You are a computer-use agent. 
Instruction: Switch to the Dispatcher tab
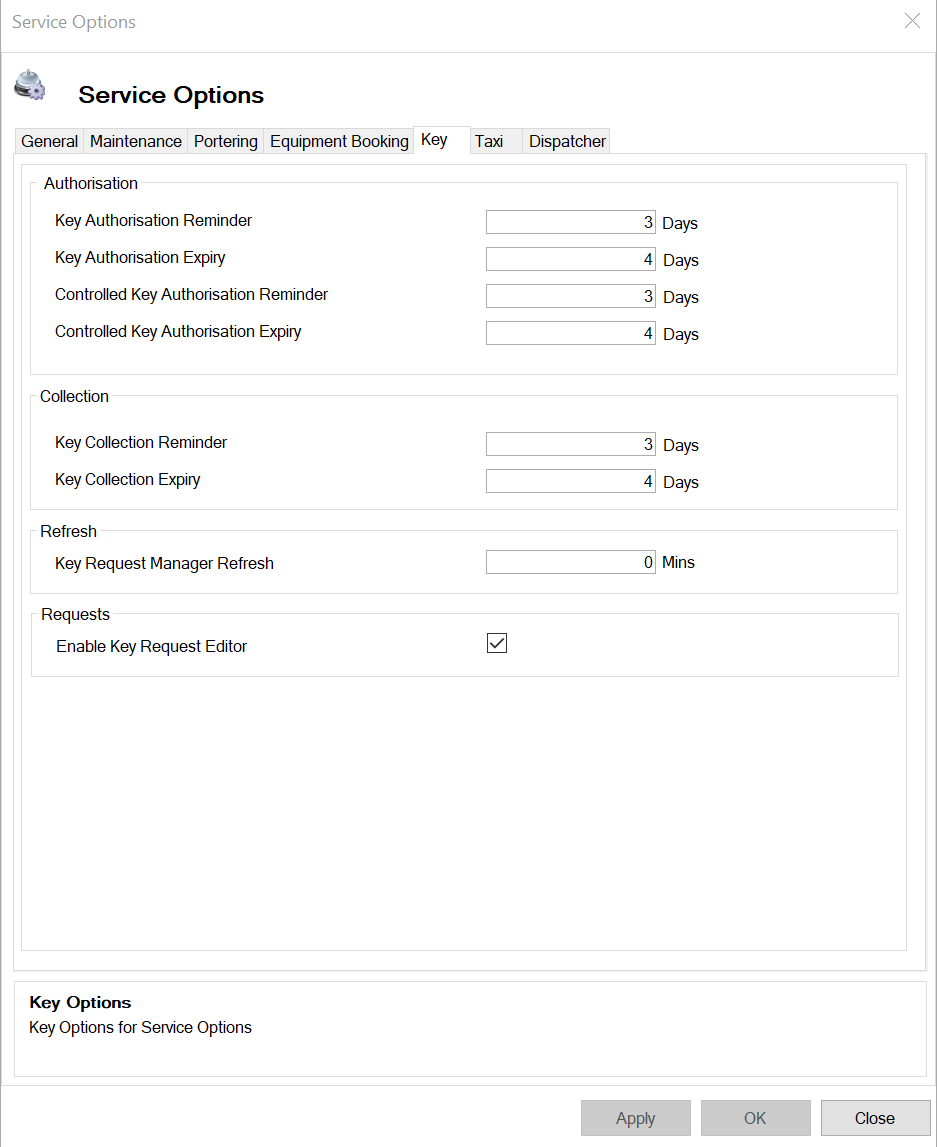(567, 141)
